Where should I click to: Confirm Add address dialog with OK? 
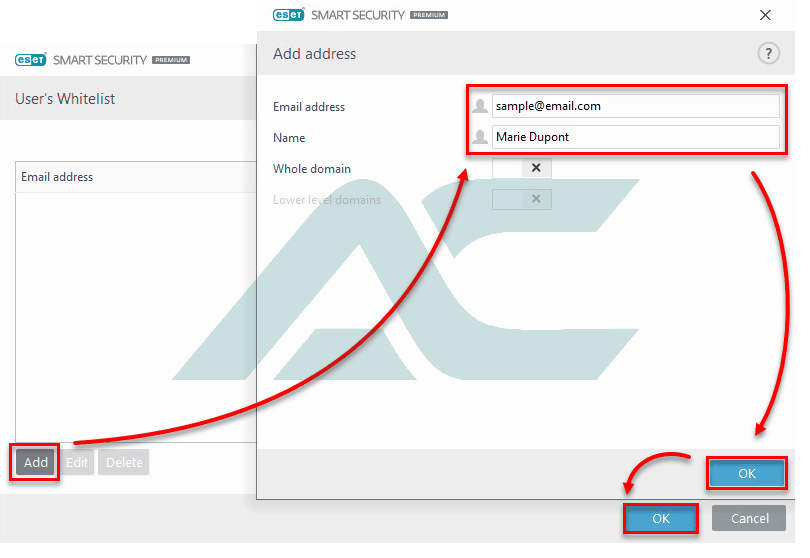pos(746,473)
